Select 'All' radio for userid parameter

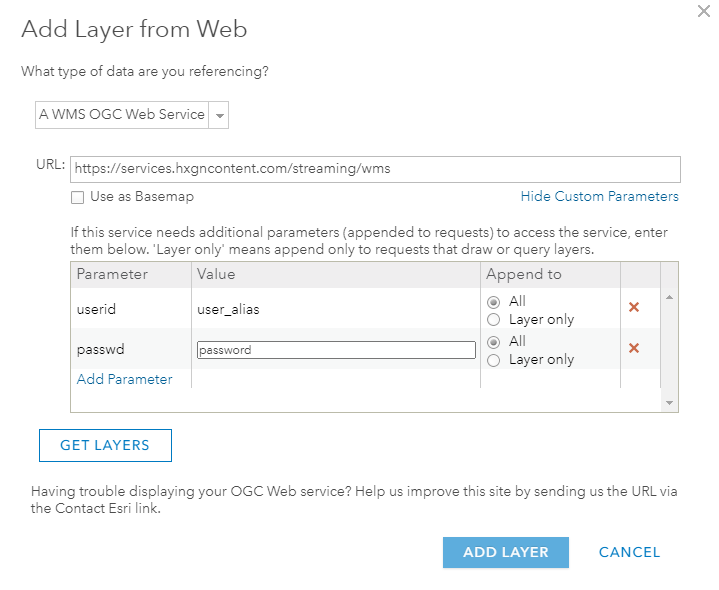click(494, 302)
